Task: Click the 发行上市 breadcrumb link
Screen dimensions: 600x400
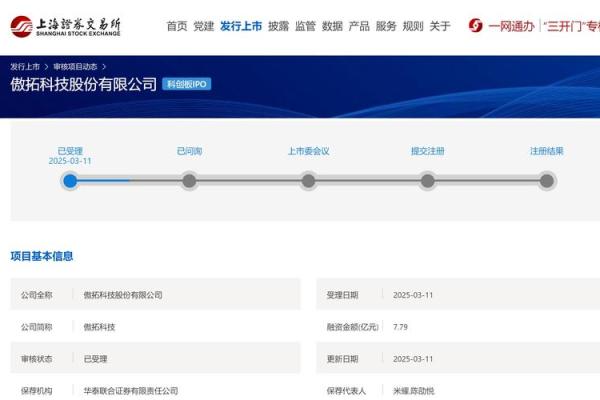Action: tap(25, 67)
